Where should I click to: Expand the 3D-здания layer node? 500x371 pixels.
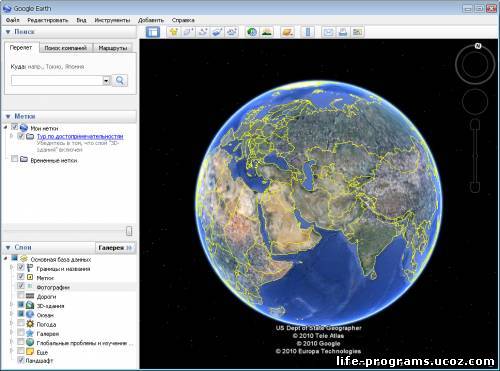click(12, 305)
